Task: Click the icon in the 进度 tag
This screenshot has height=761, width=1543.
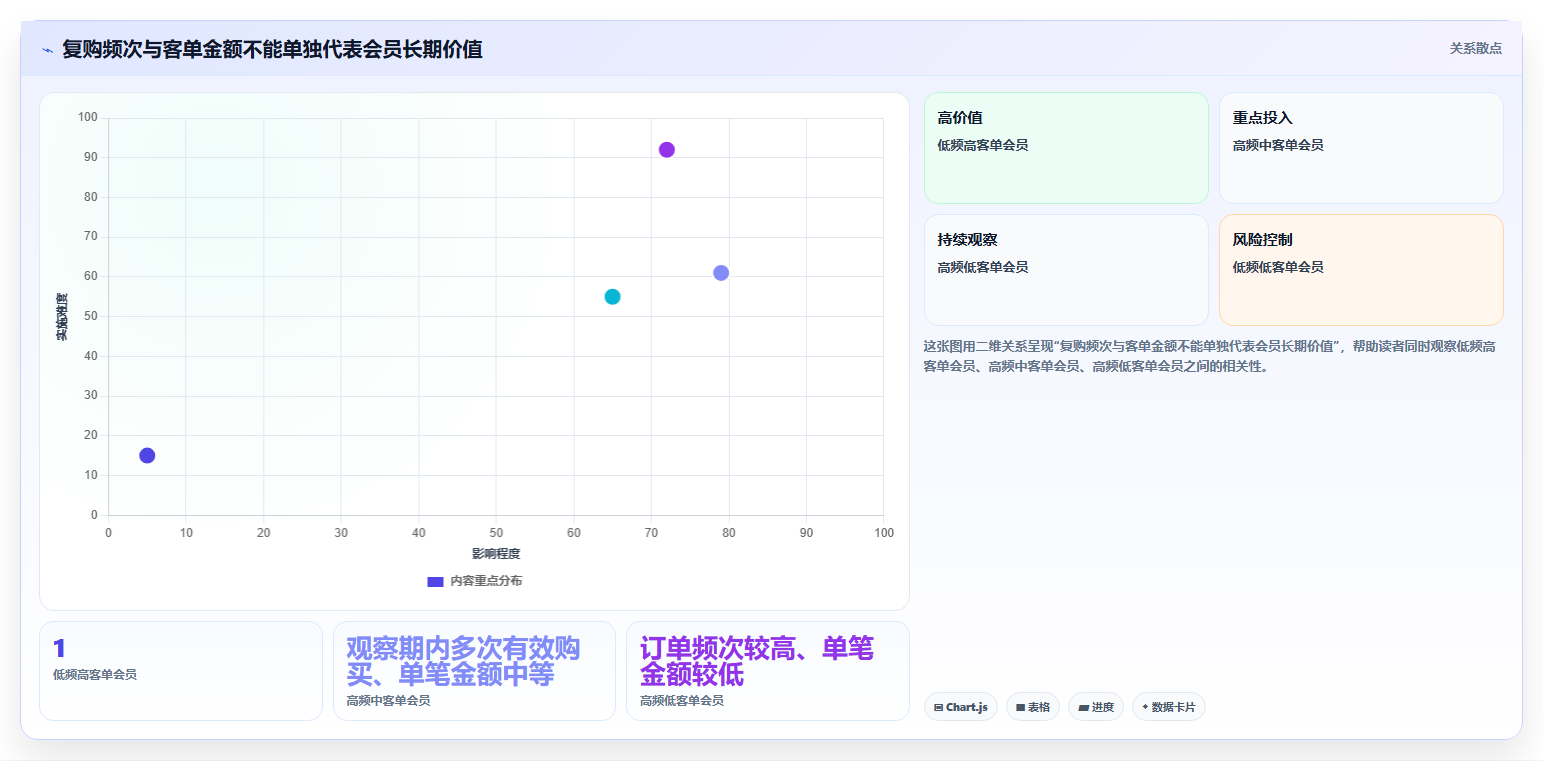Action: [1083, 707]
